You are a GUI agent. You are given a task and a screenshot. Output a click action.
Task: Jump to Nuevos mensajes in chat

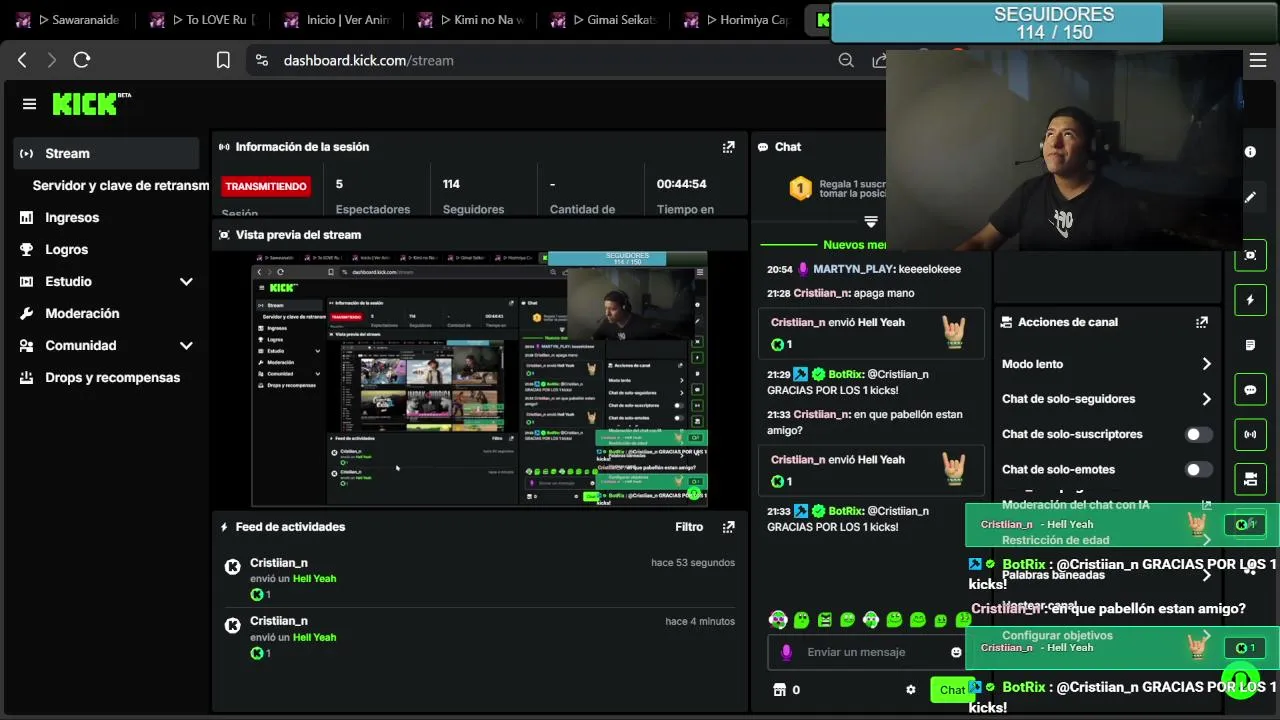pos(854,245)
